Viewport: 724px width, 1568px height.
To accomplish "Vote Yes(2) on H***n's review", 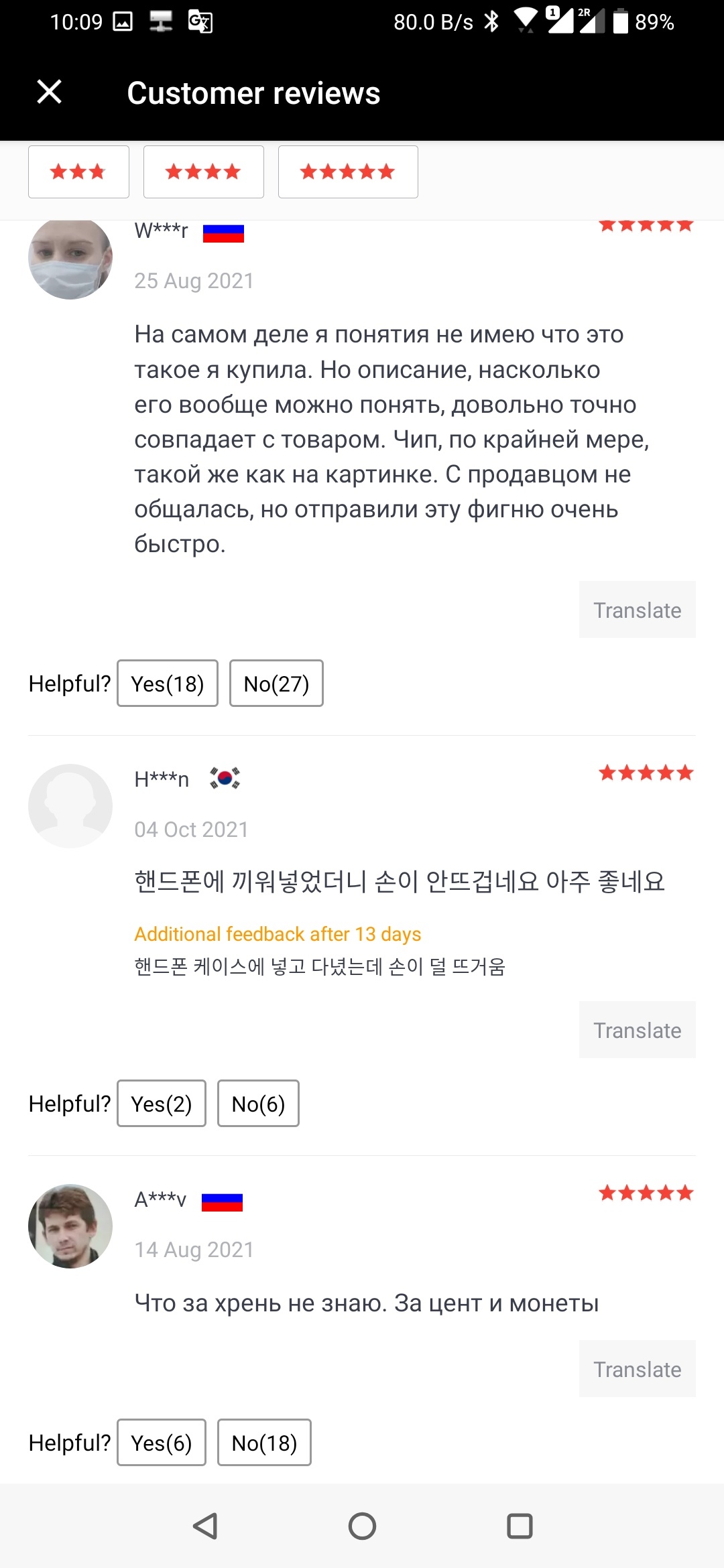I will pyautogui.click(x=162, y=1104).
